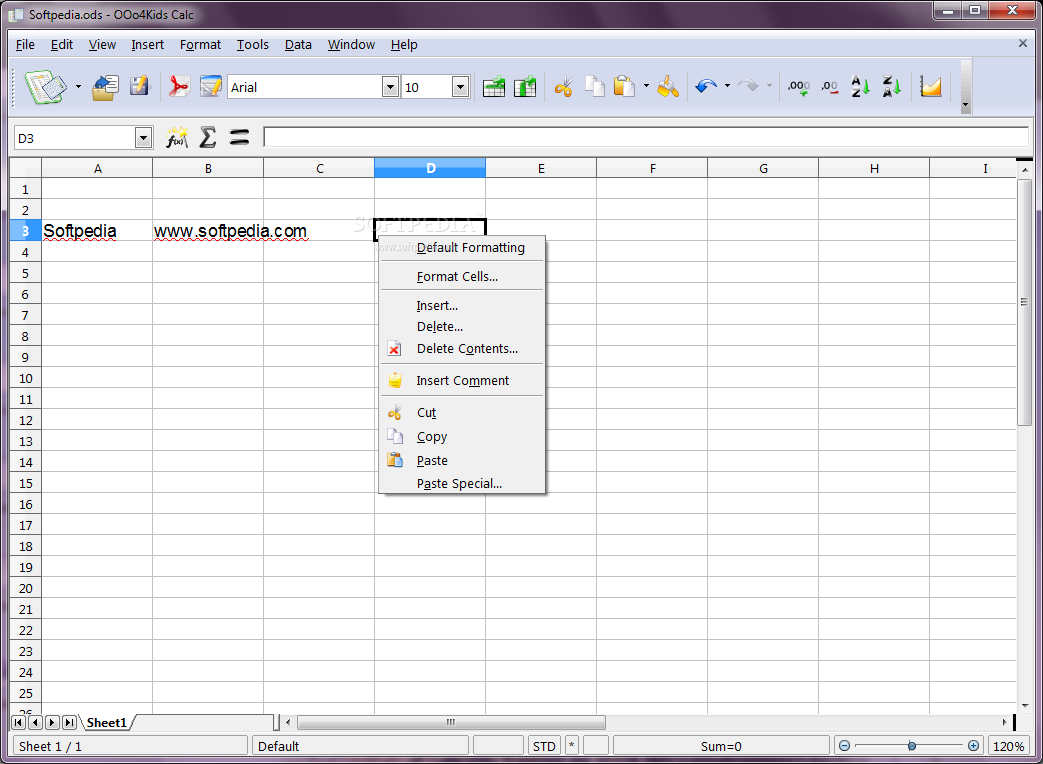Click the Function equals sign icon
This screenshot has width=1043, height=764.
click(239, 138)
